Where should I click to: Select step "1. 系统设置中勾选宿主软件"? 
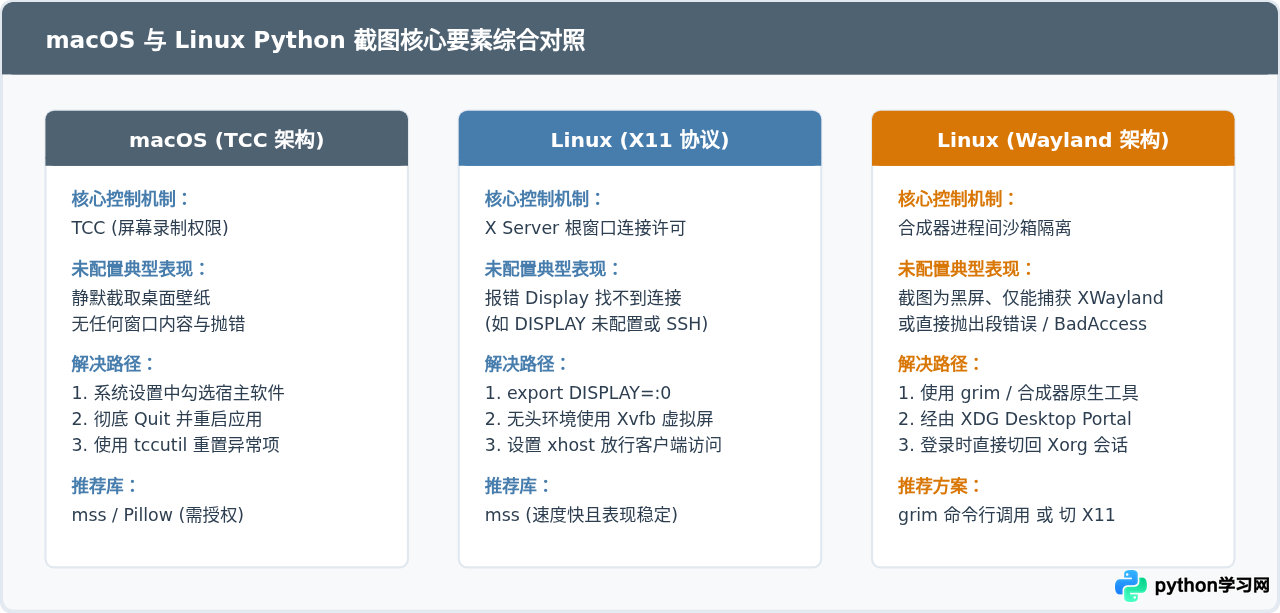178,393
